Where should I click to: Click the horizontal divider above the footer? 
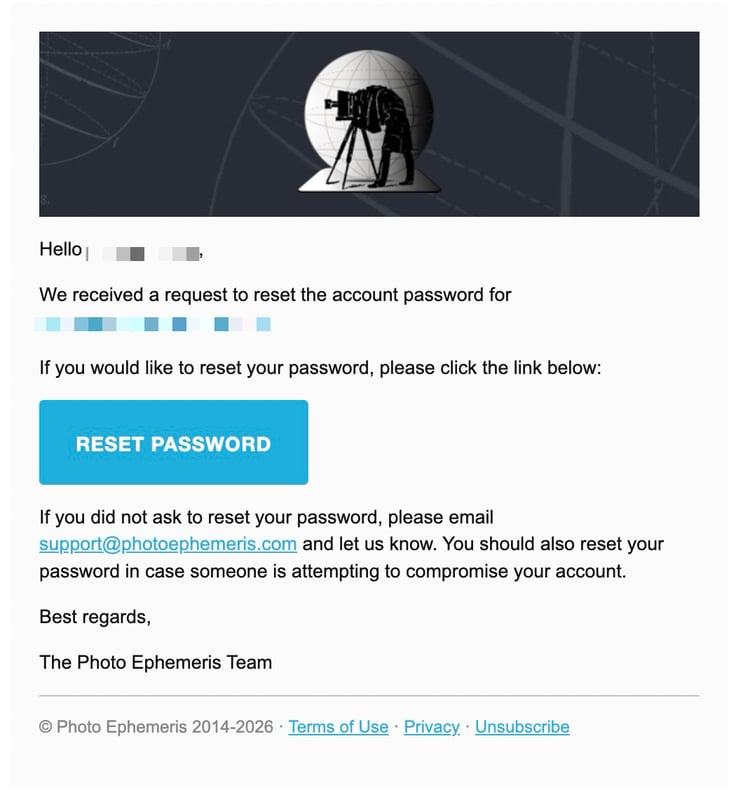coord(369,695)
